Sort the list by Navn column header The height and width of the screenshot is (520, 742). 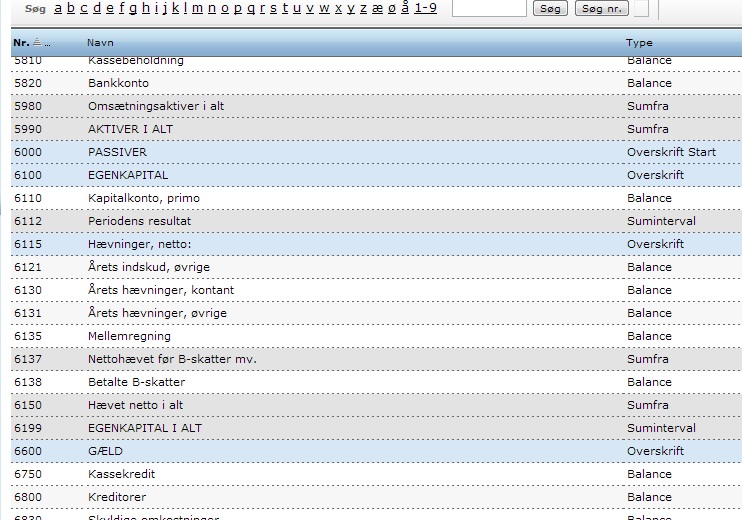tap(100, 43)
